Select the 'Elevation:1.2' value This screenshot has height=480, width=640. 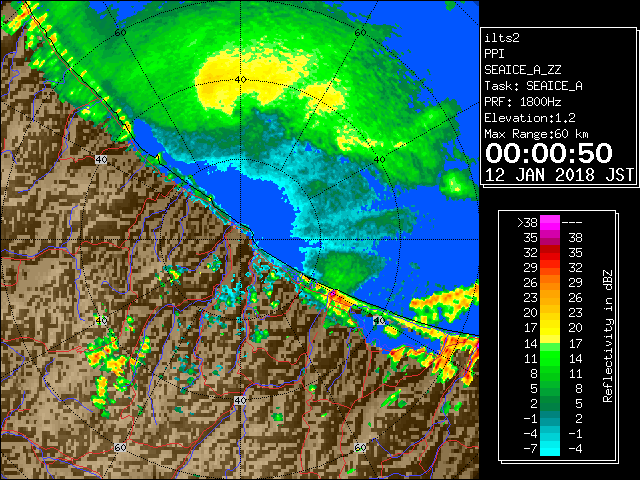(x=530, y=118)
